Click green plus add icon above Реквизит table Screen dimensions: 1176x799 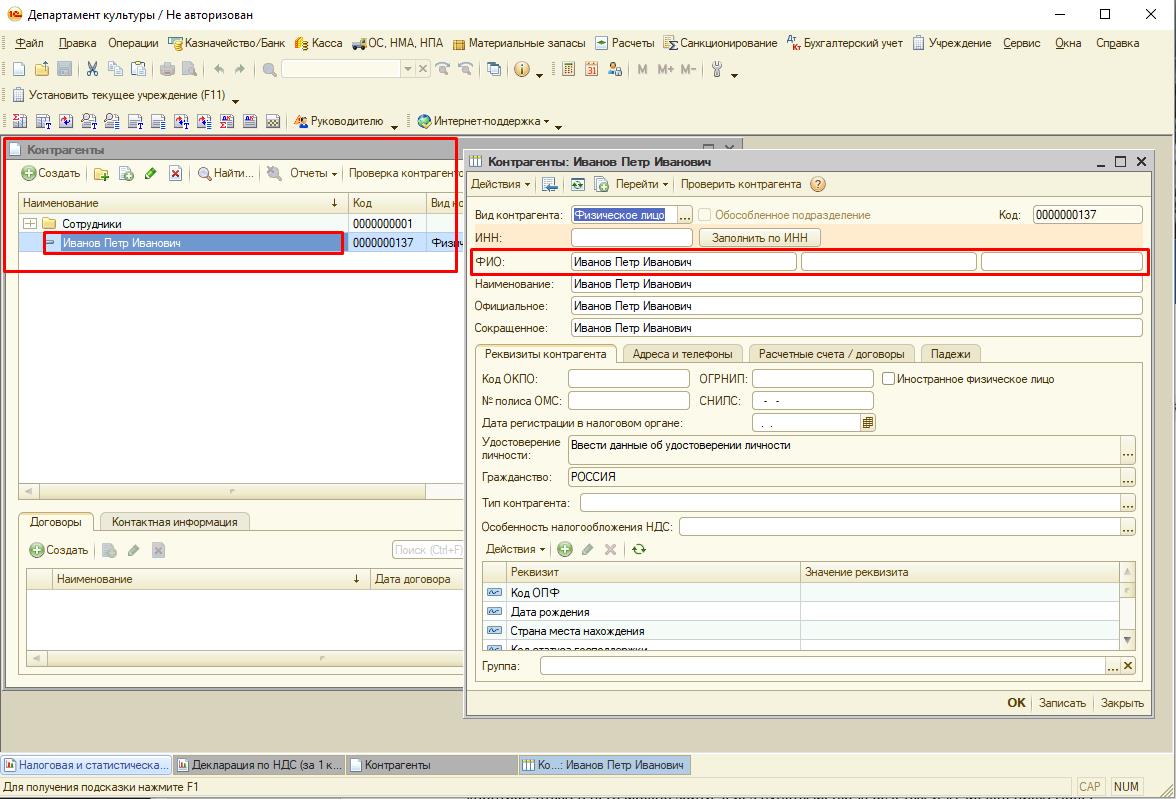(x=565, y=549)
